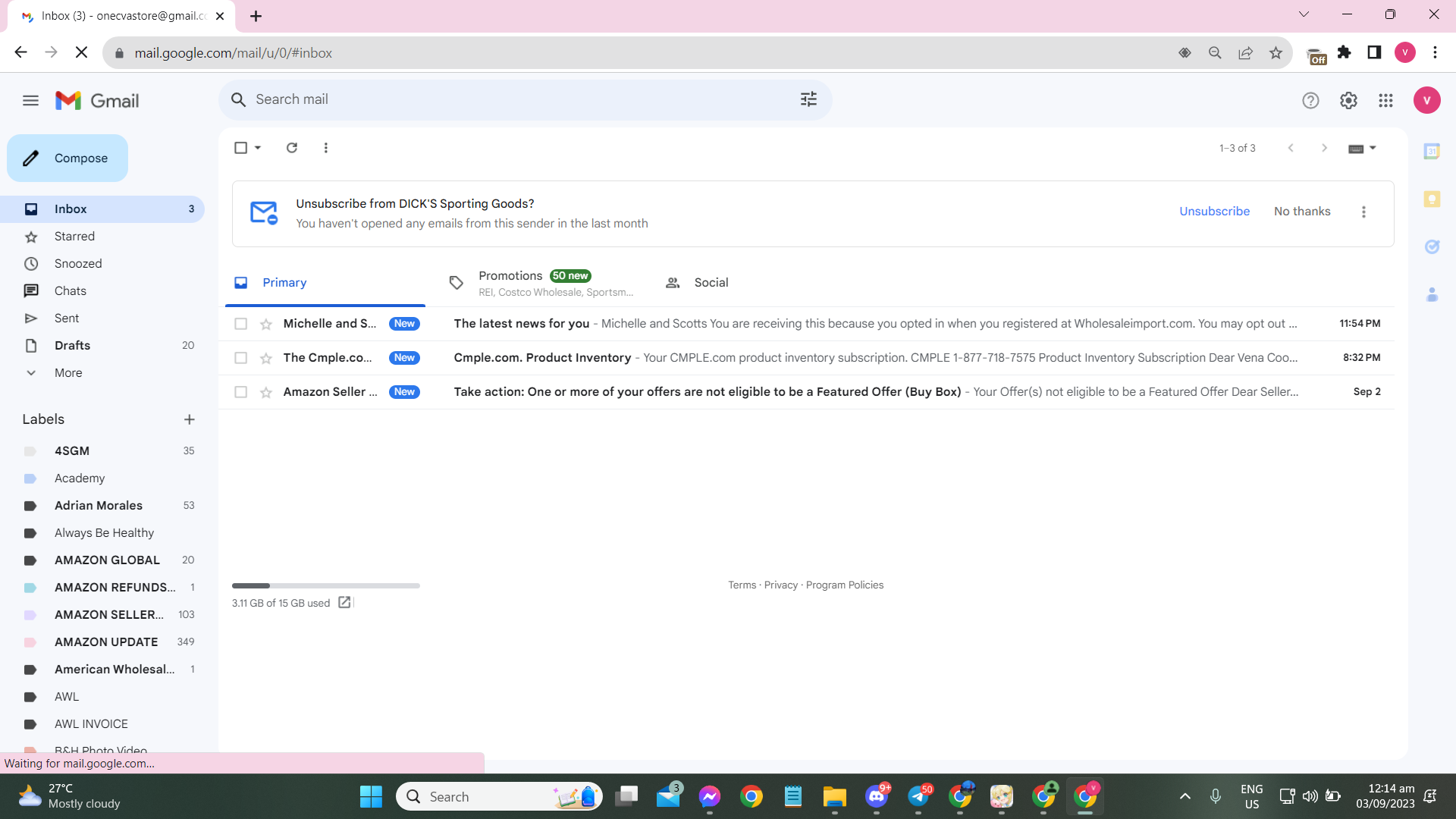Click storage usage progress bar
1456x819 pixels.
(x=326, y=585)
